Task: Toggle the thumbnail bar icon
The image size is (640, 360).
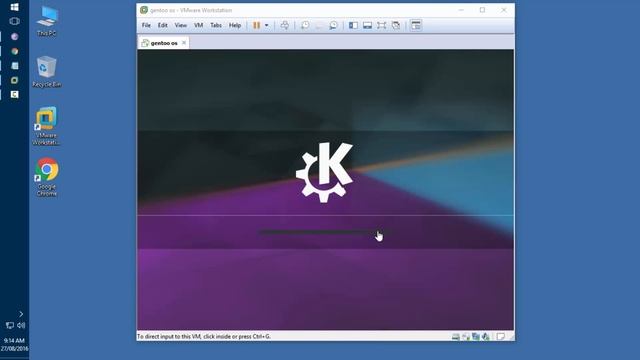Action: click(x=367, y=25)
